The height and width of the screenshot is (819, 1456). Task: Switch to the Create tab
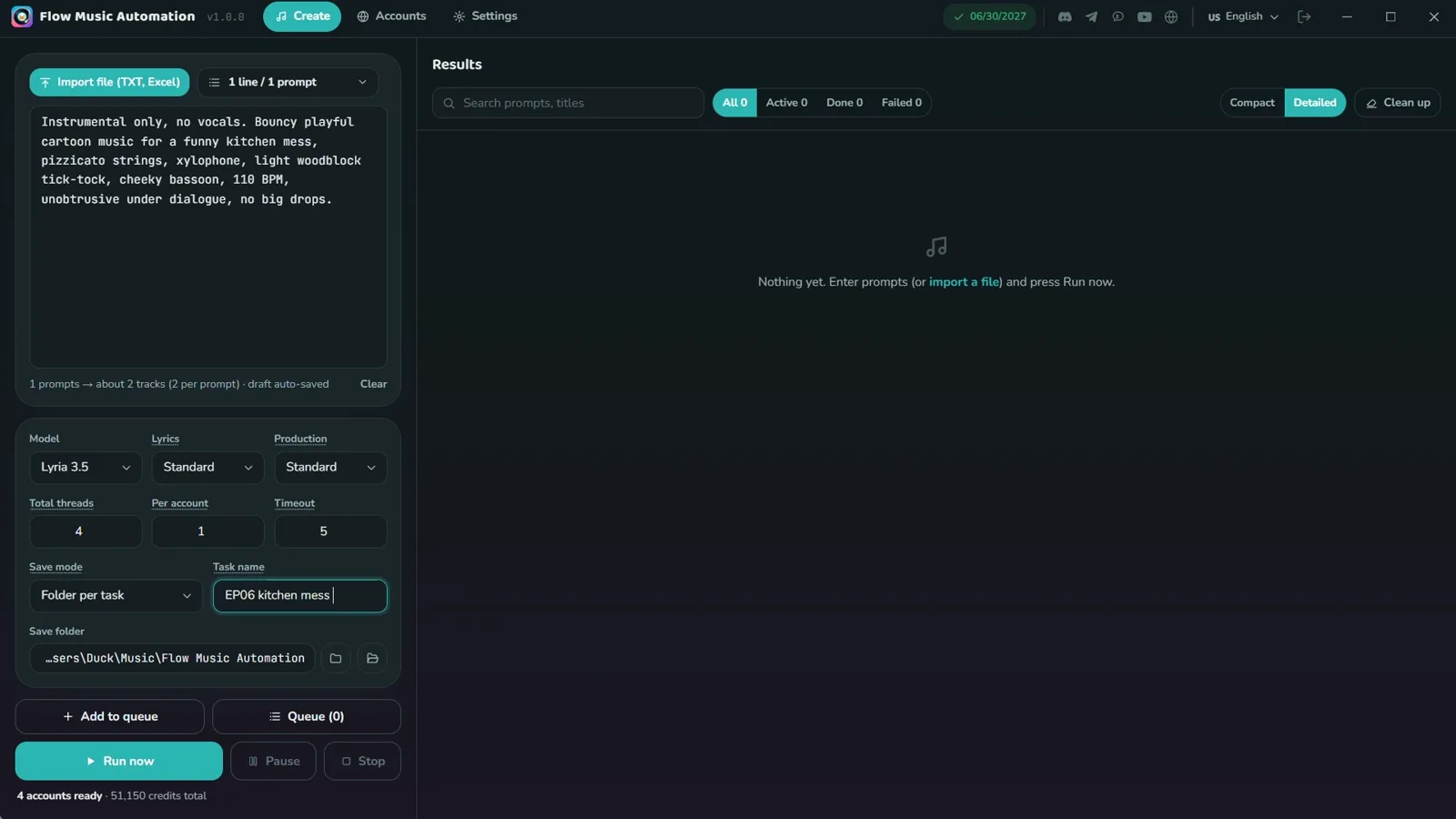pos(302,16)
